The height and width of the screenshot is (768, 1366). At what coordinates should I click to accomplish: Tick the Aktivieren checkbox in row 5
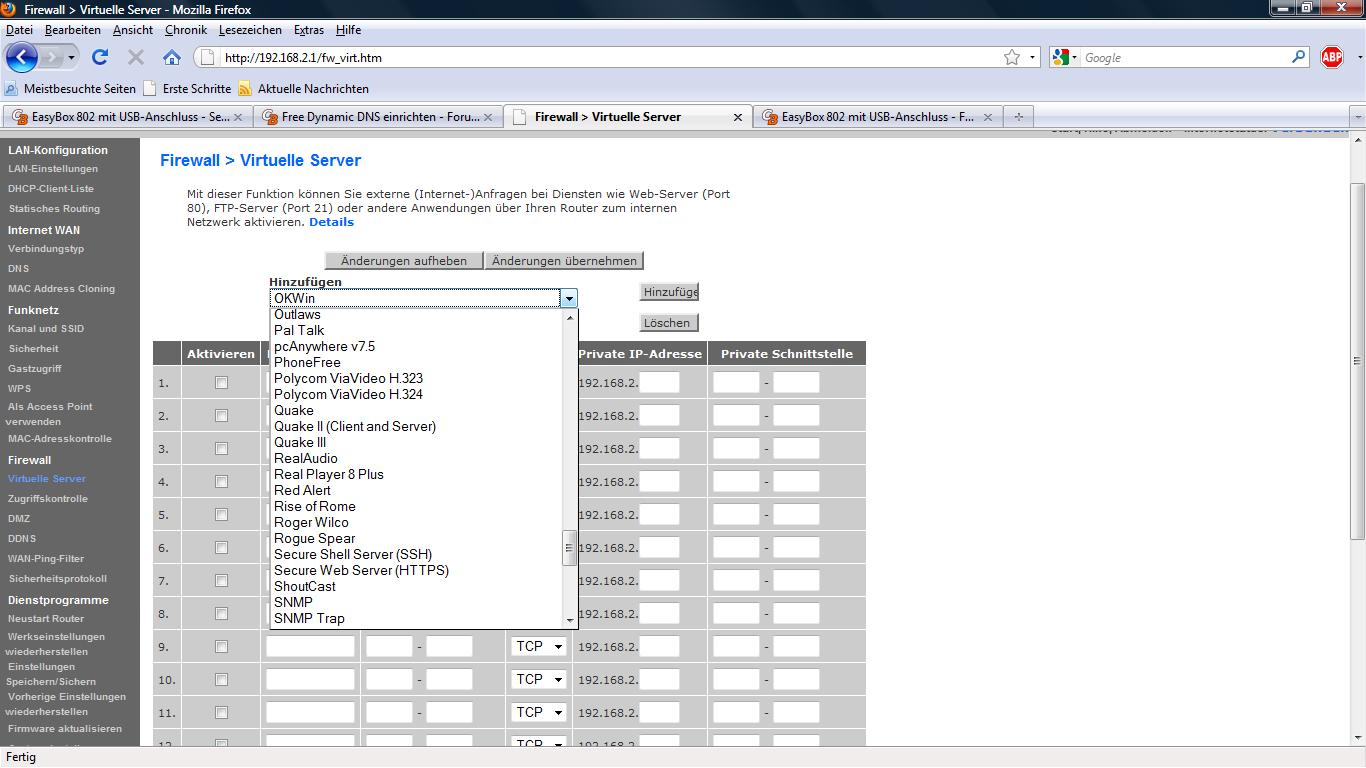tap(221, 515)
